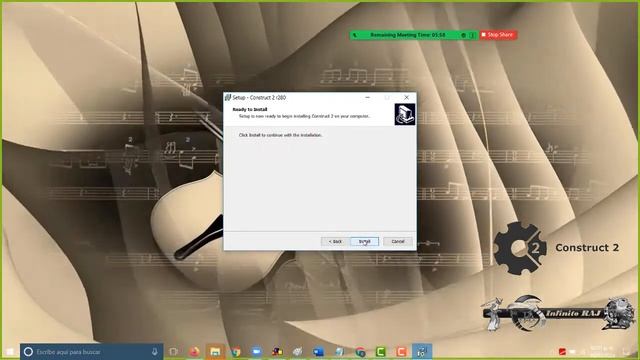Activate Cortana microphone in search box
The image size is (640, 360).
[155, 351]
